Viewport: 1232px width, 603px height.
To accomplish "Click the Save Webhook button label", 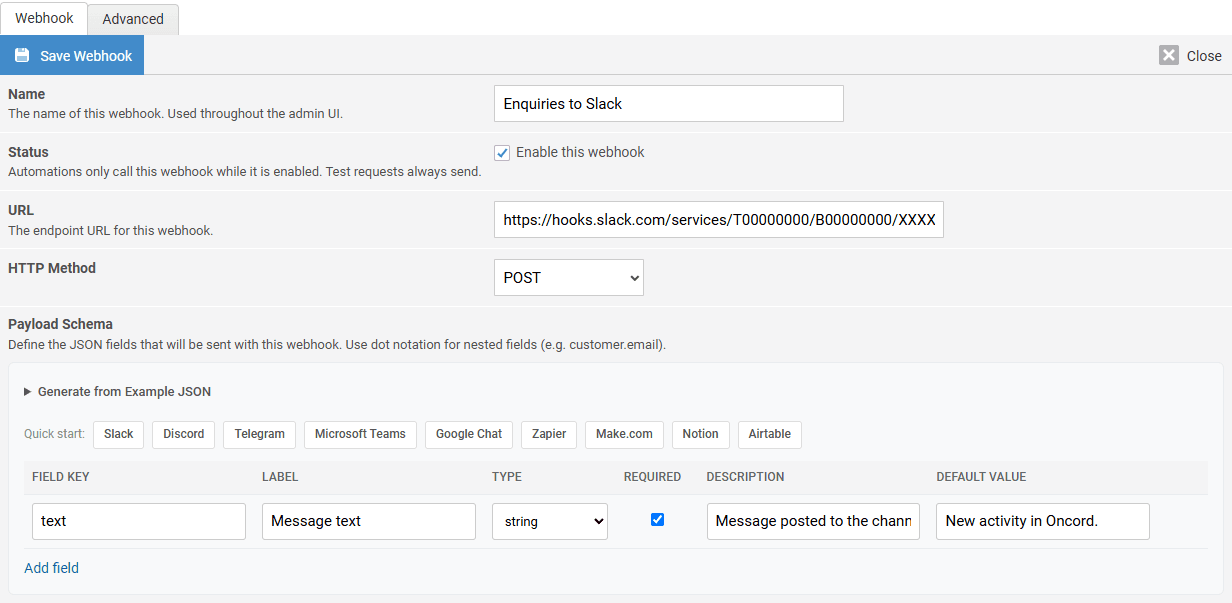I will tap(86, 56).
